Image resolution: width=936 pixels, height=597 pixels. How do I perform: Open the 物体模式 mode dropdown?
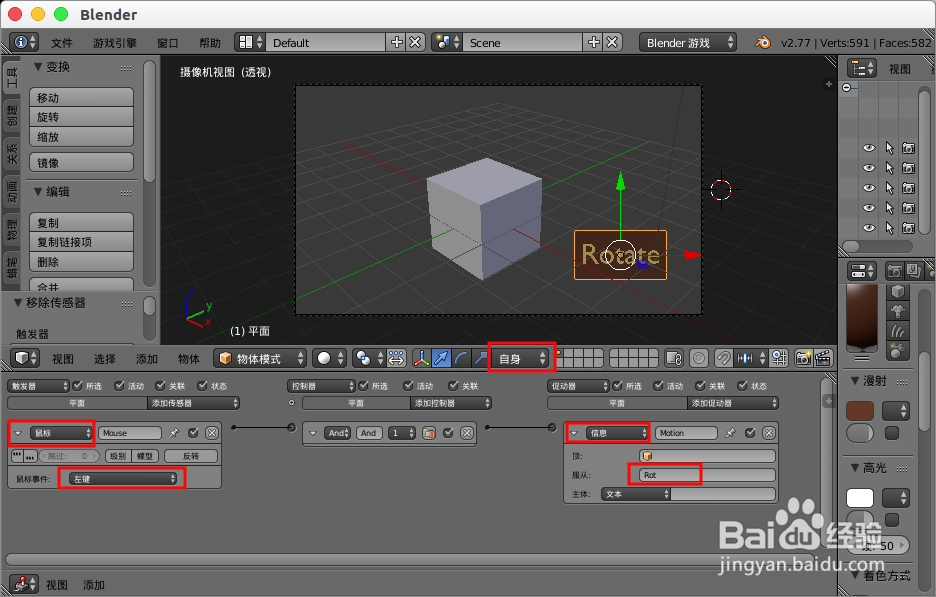pyautogui.click(x=260, y=358)
